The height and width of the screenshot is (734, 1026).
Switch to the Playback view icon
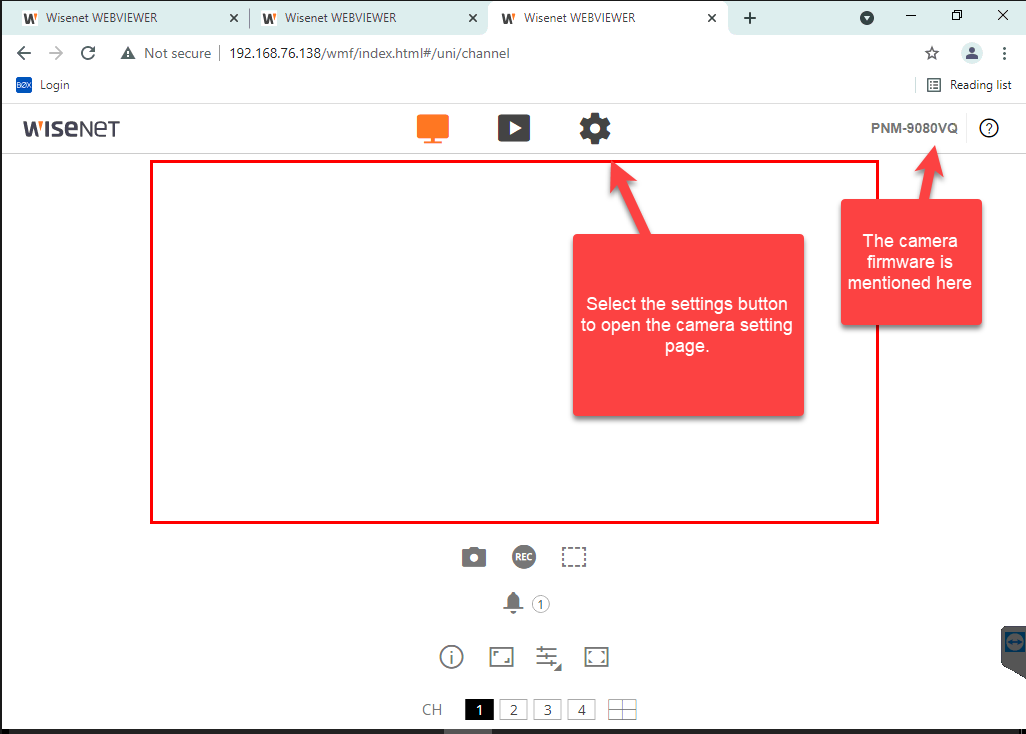[x=514, y=128]
